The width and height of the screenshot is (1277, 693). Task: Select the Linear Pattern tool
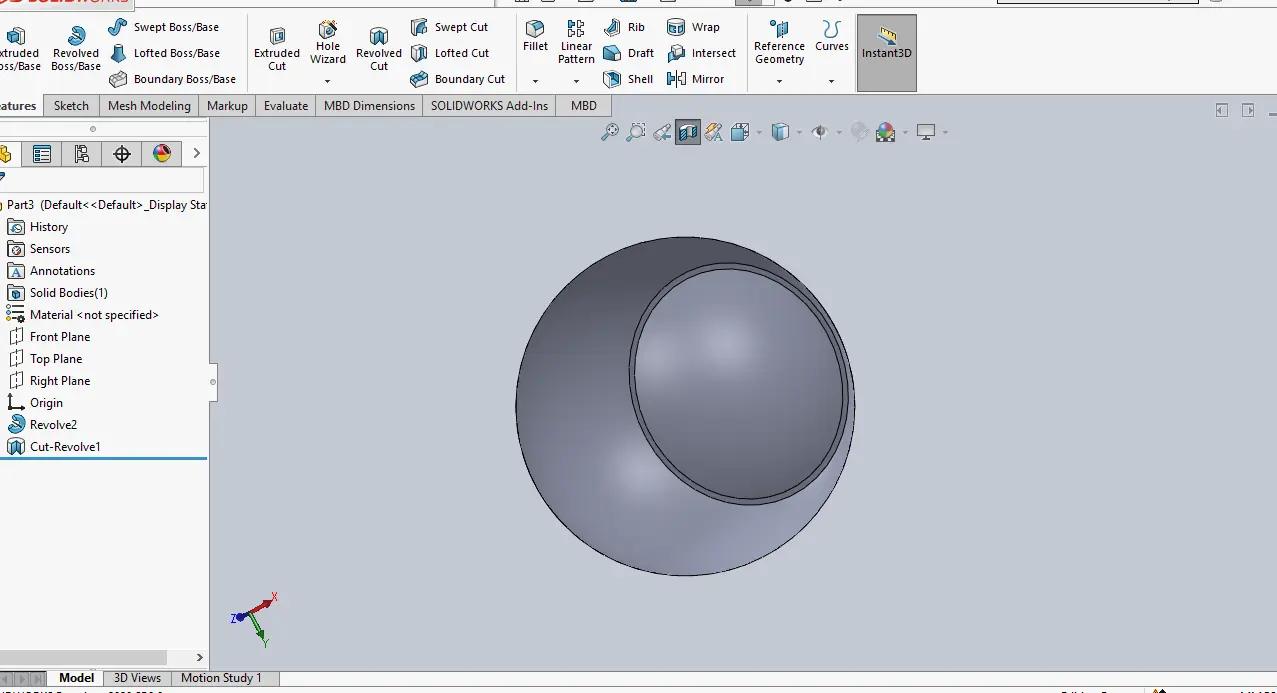(576, 42)
